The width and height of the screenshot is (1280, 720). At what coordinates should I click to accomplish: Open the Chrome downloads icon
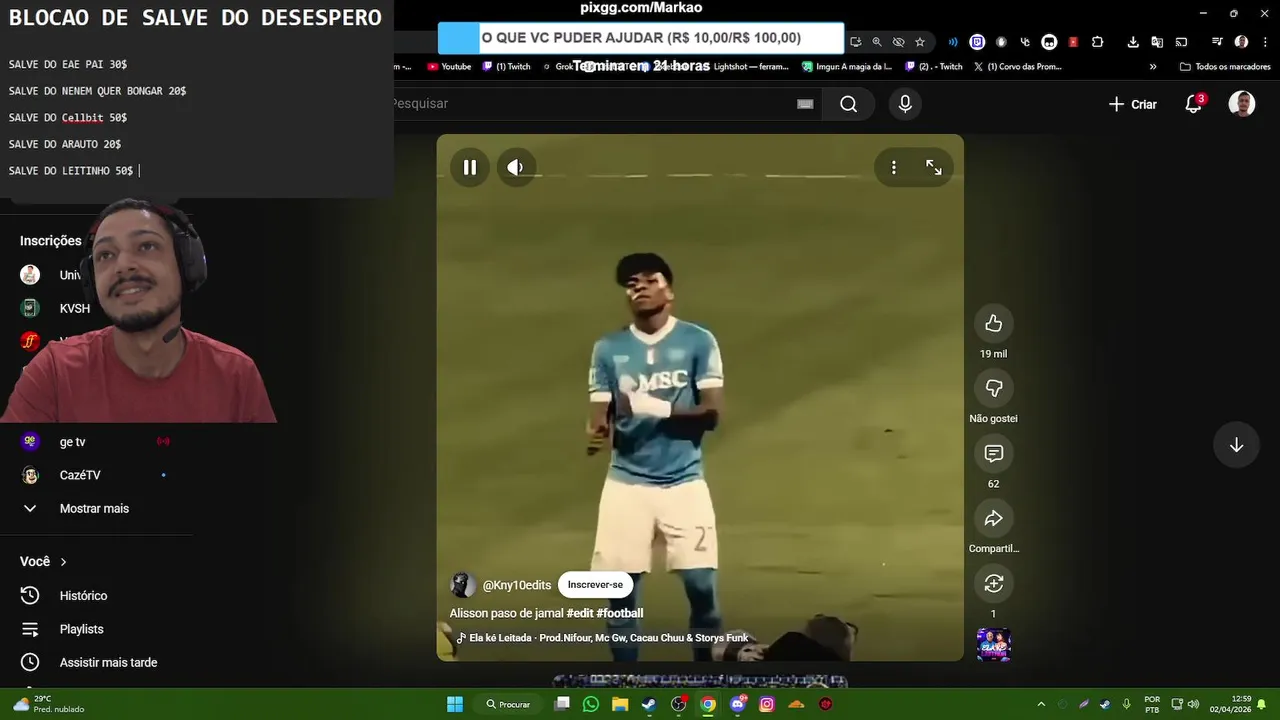click(1133, 42)
